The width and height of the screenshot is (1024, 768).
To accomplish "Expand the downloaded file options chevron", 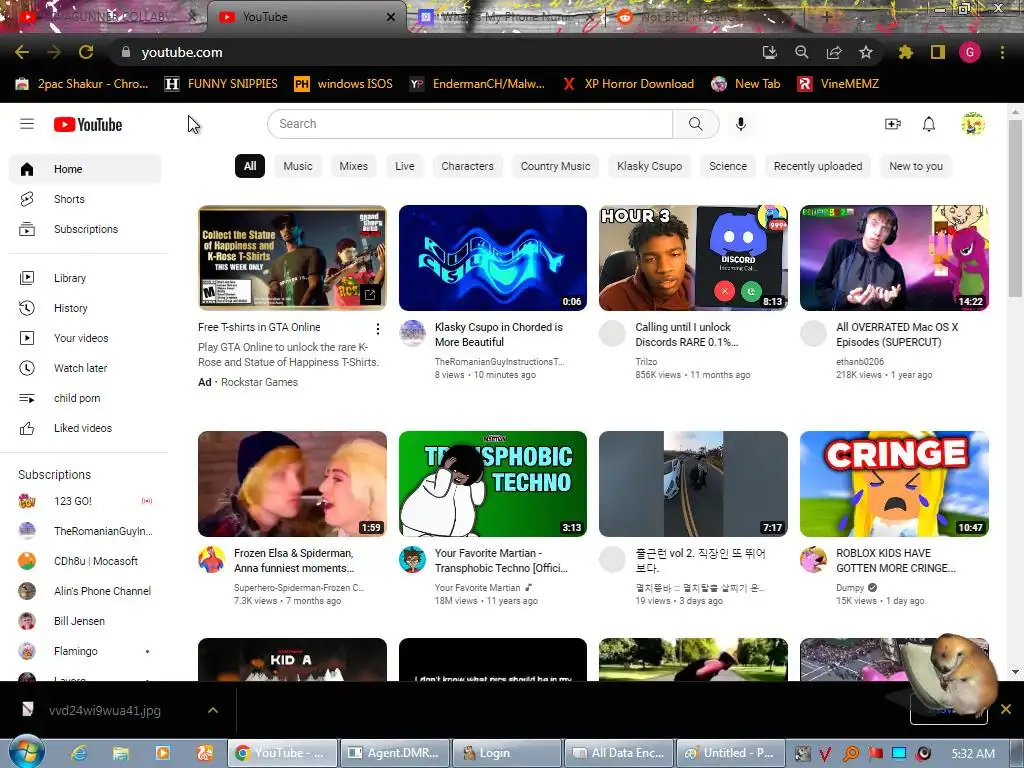I will click(213, 710).
